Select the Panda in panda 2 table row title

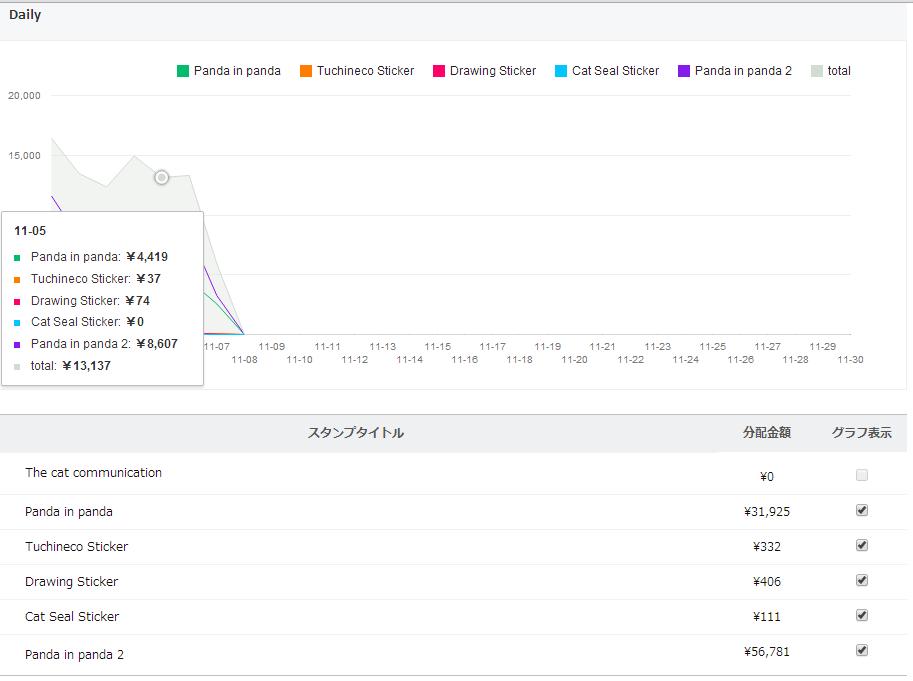(74, 654)
